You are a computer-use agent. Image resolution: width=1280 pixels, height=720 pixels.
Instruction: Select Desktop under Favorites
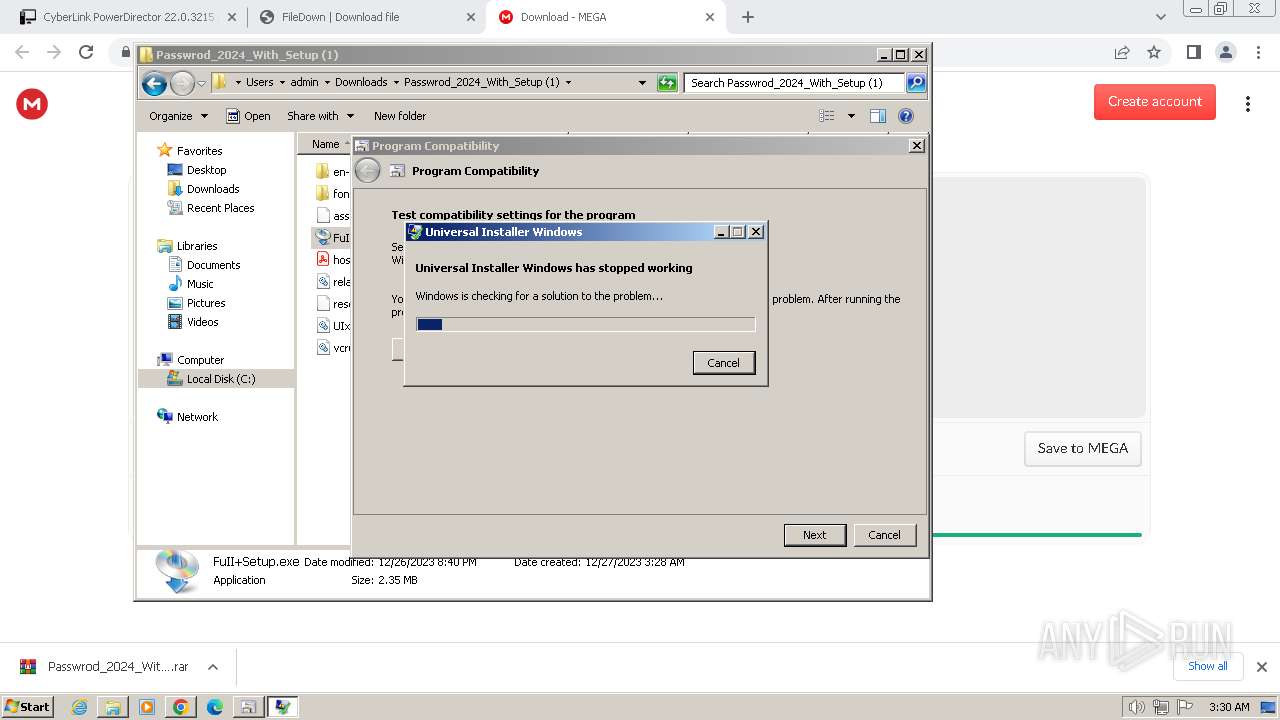[x=206, y=170]
